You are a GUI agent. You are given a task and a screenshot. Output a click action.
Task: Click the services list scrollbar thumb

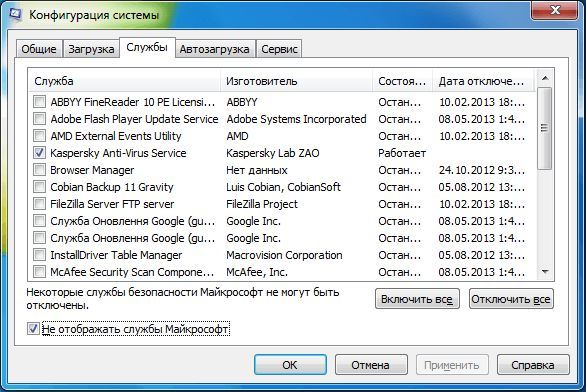545,128
